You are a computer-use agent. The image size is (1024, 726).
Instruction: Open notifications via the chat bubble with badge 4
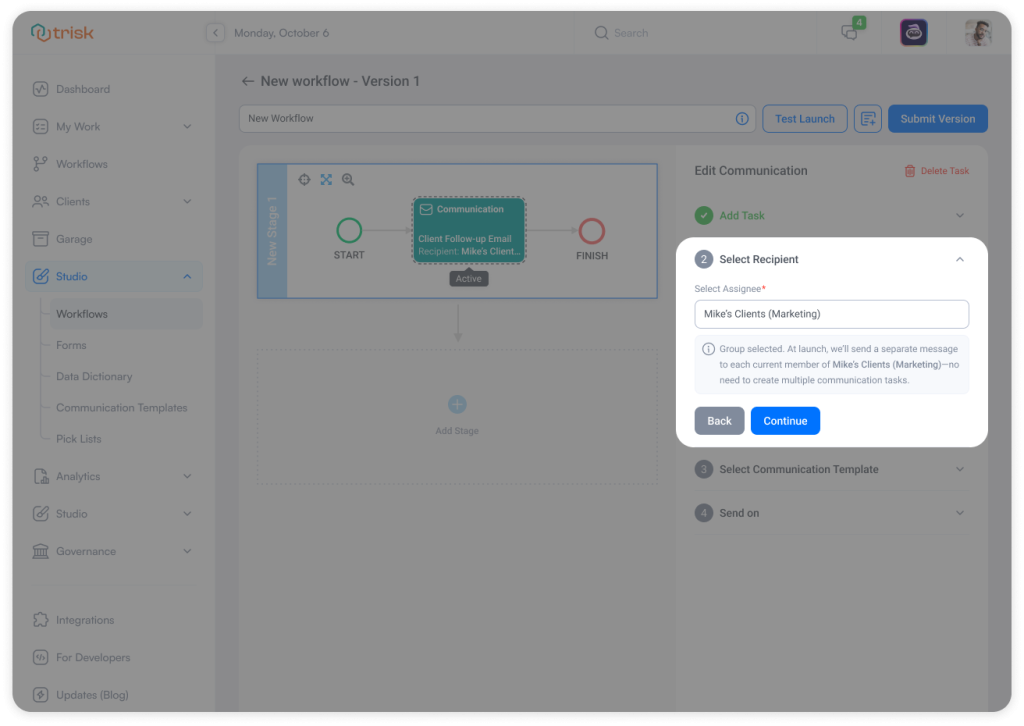849,32
